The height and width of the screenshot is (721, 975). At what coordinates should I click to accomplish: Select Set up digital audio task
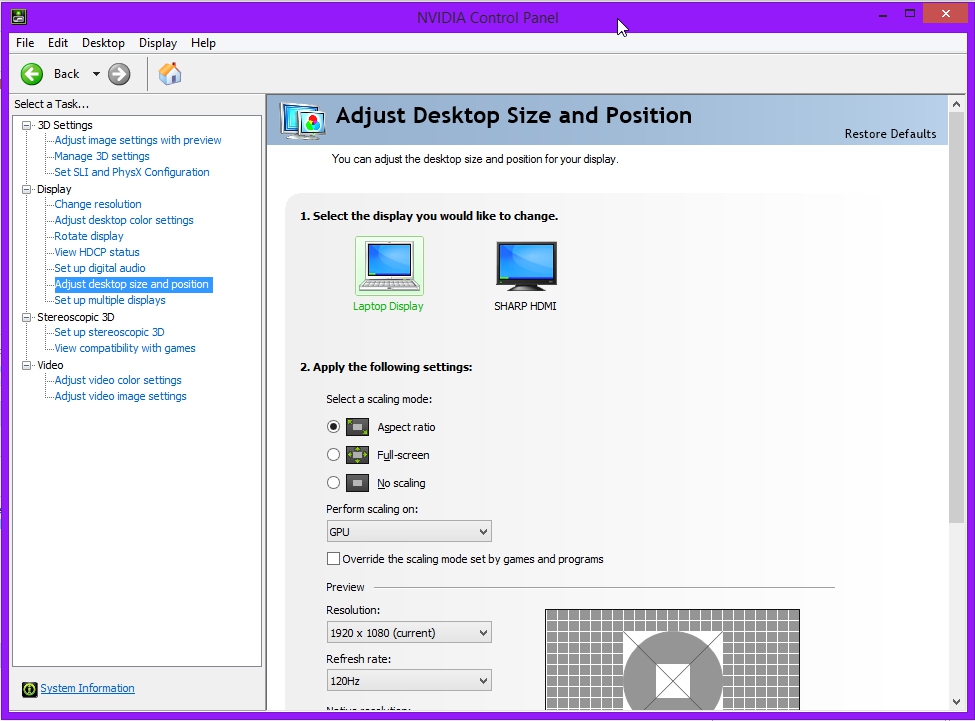click(99, 269)
